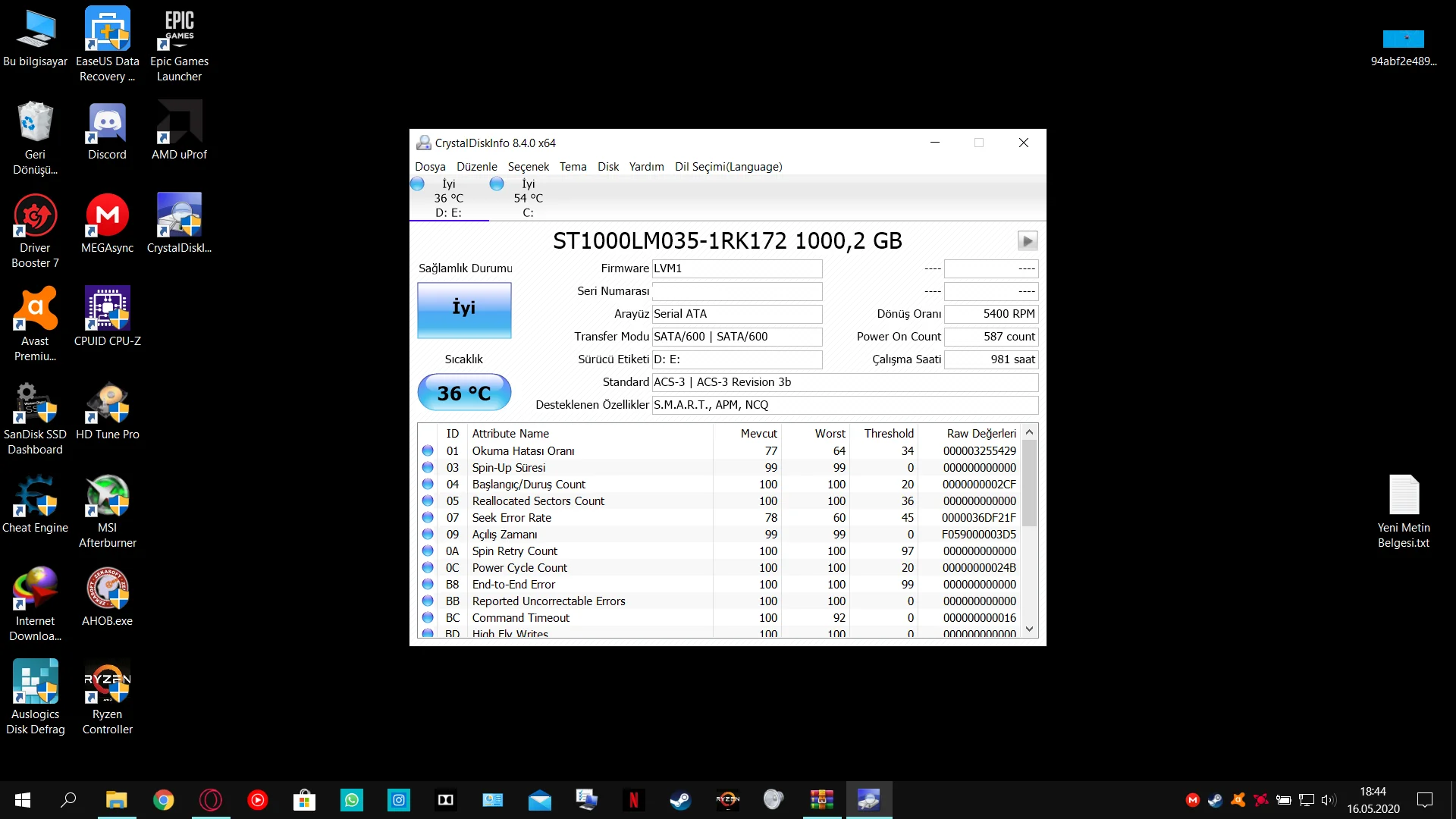
Task: Select the C: drive tab
Action: pyautogui.click(x=528, y=199)
